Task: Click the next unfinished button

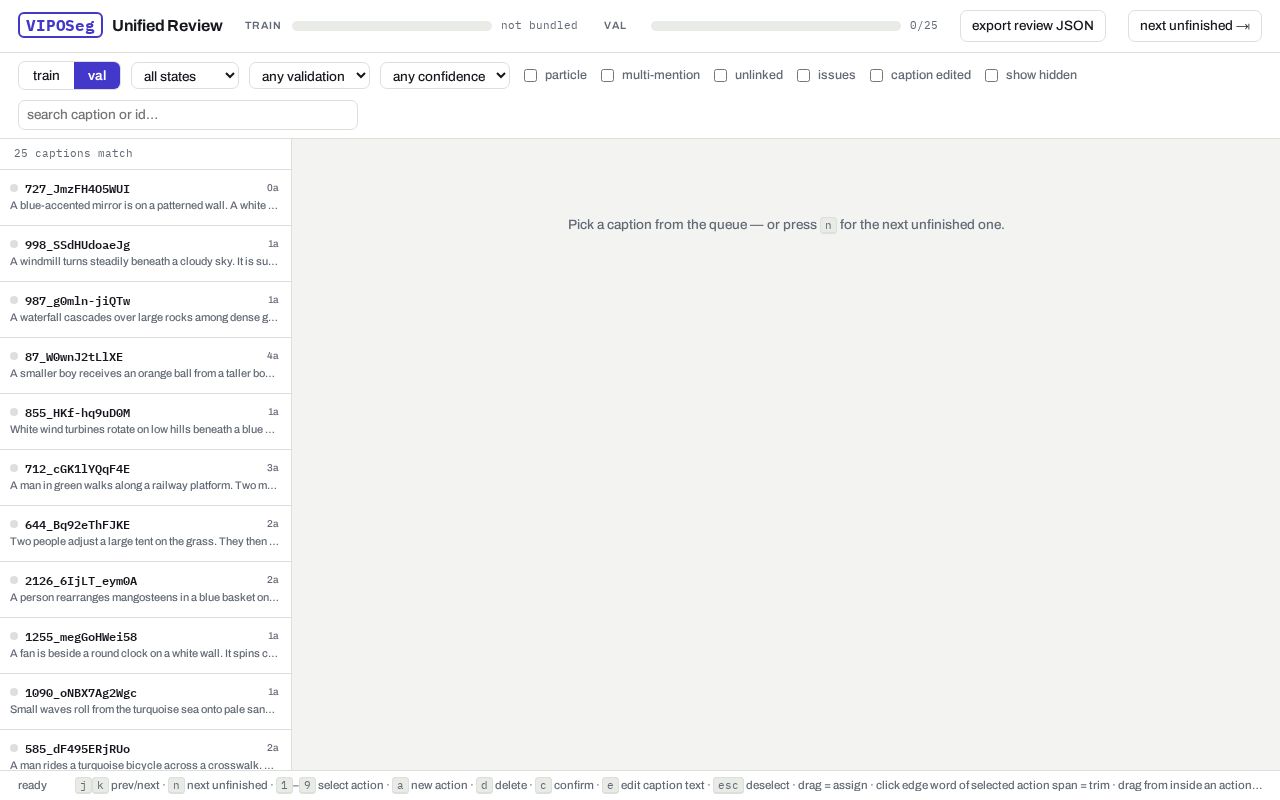Action: (x=1195, y=26)
